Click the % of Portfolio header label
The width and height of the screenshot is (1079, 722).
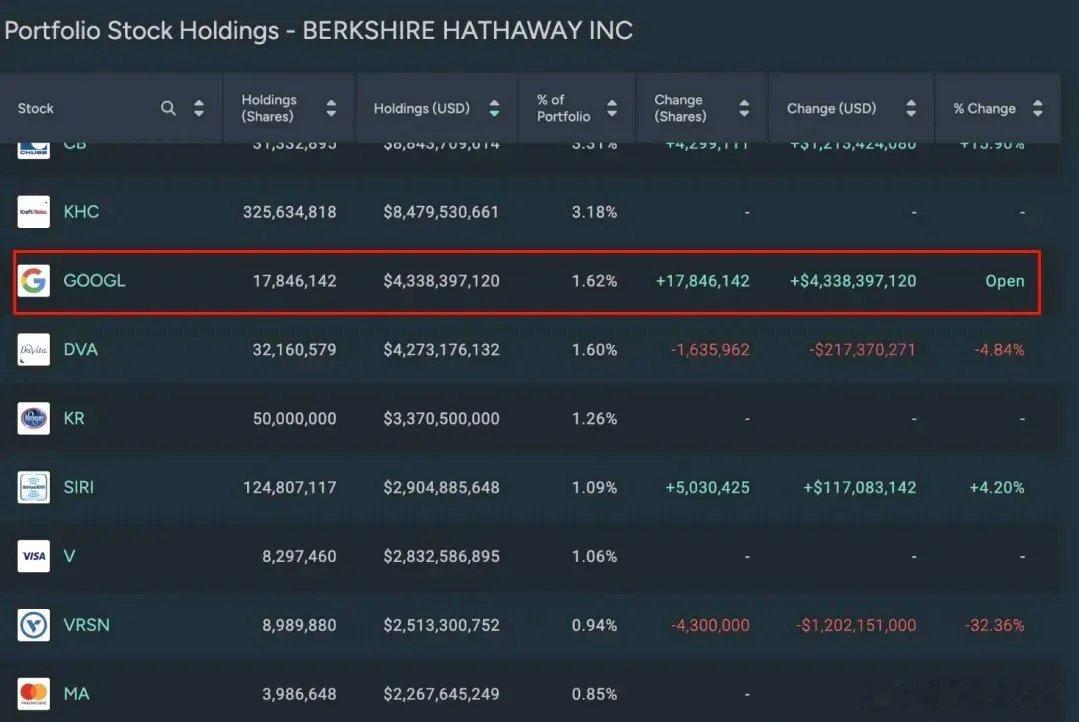(564, 108)
